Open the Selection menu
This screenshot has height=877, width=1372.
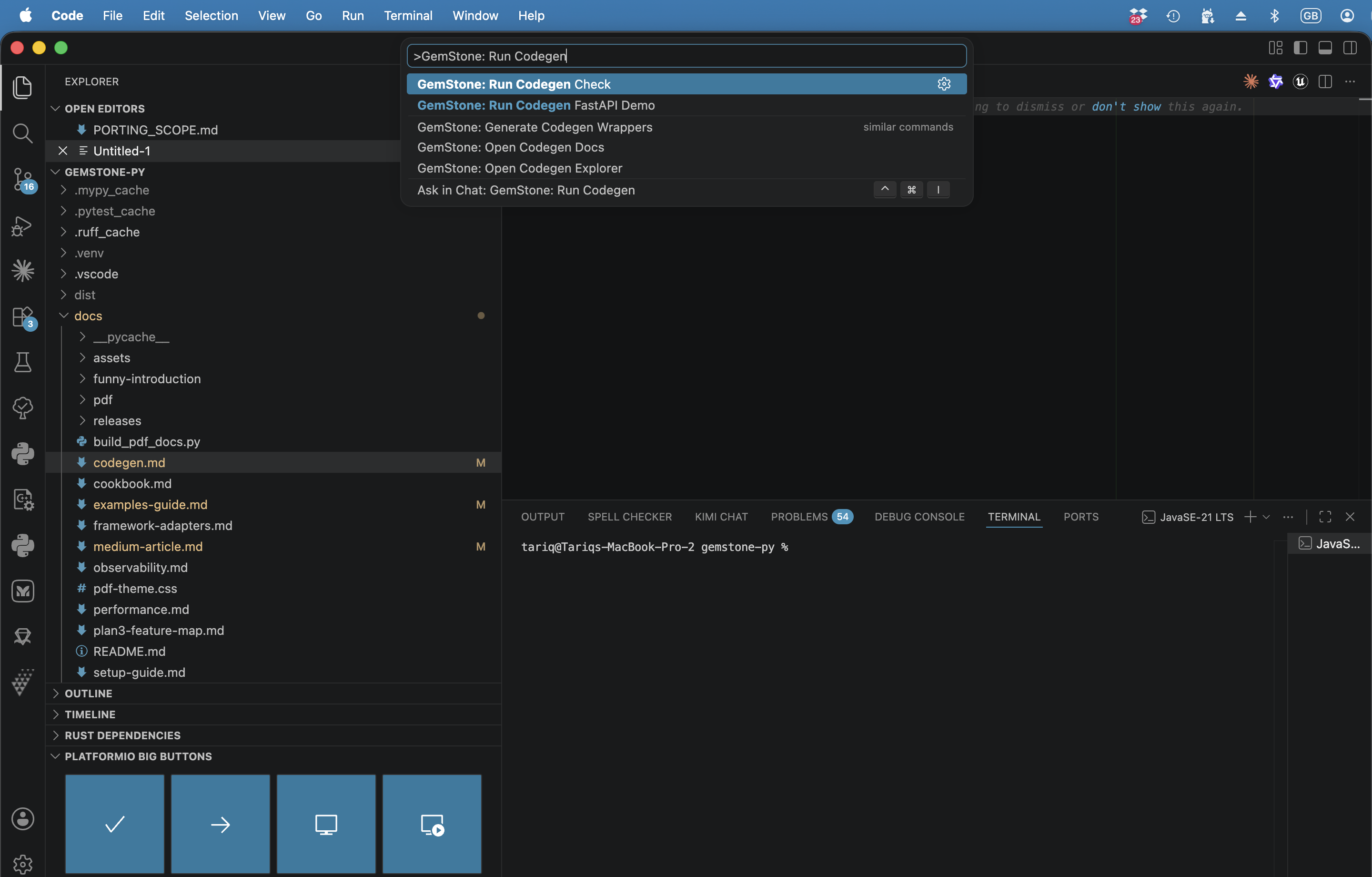[211, 15]
